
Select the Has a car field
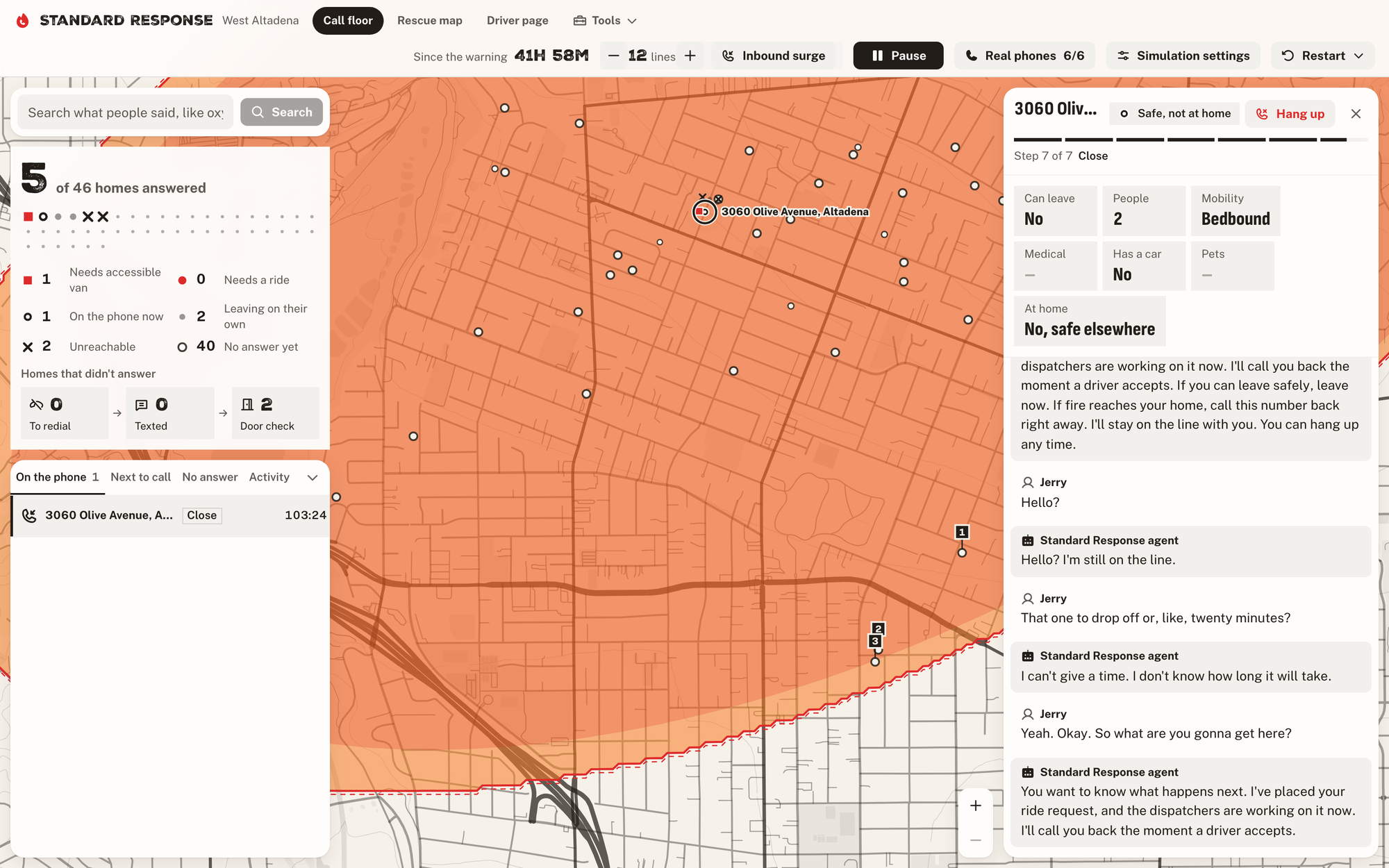(x=1144, y=266)
